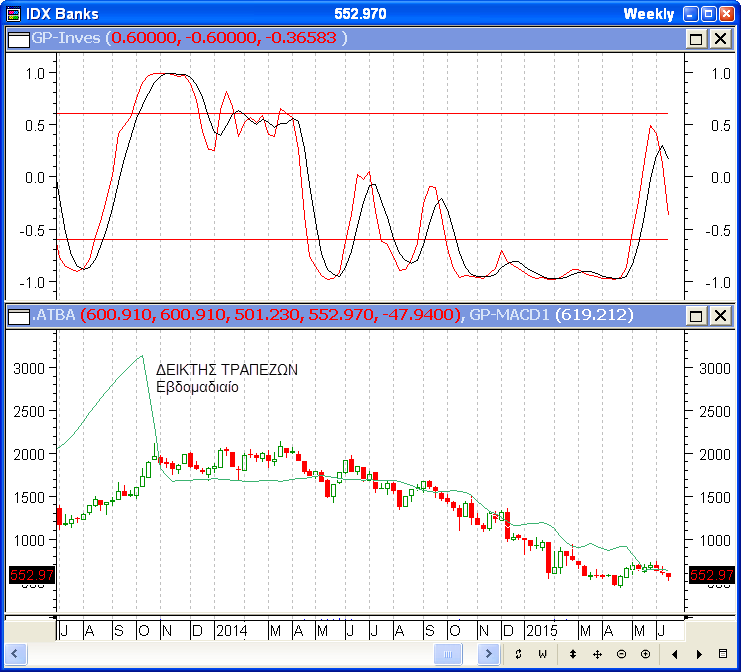Image resolution: width=741 pixels, height=672 pixels.
Task: Maximize the IDX Banks chart window
Action: pyautogui.click(x=708, y=14)
